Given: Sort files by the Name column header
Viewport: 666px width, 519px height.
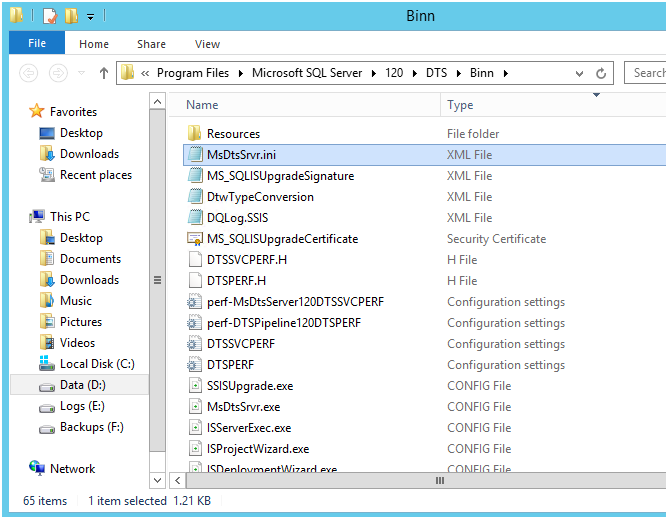Looking at the screenshot, I should tap(304, 104).
